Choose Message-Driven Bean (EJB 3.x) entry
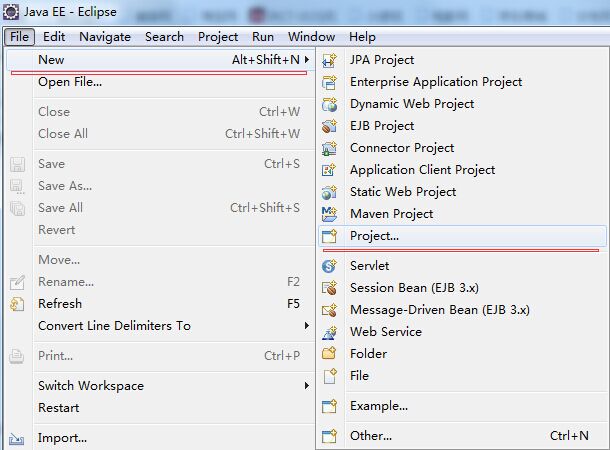 pos(462,310)
